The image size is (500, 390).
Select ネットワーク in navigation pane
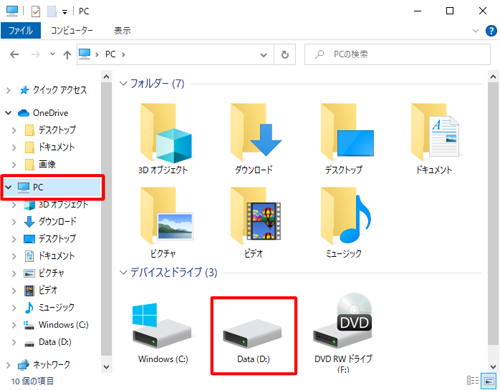(x=52, y=365)
